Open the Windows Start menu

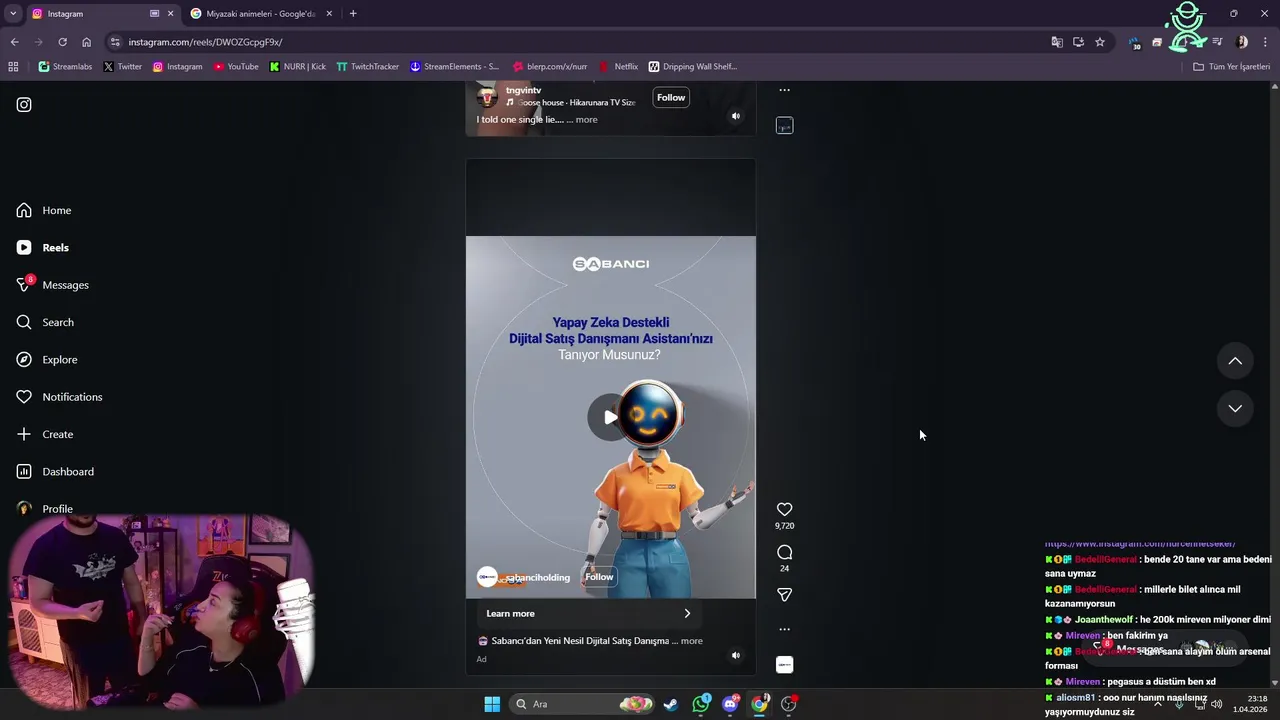(492, 704)
